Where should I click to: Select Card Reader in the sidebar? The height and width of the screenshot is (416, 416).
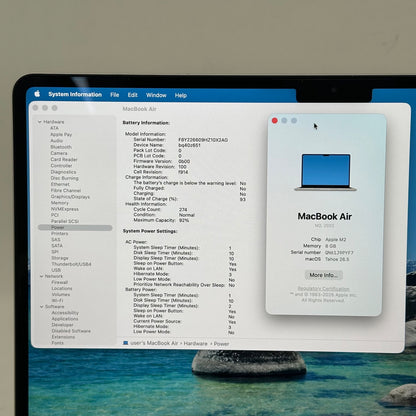point(64,159)
